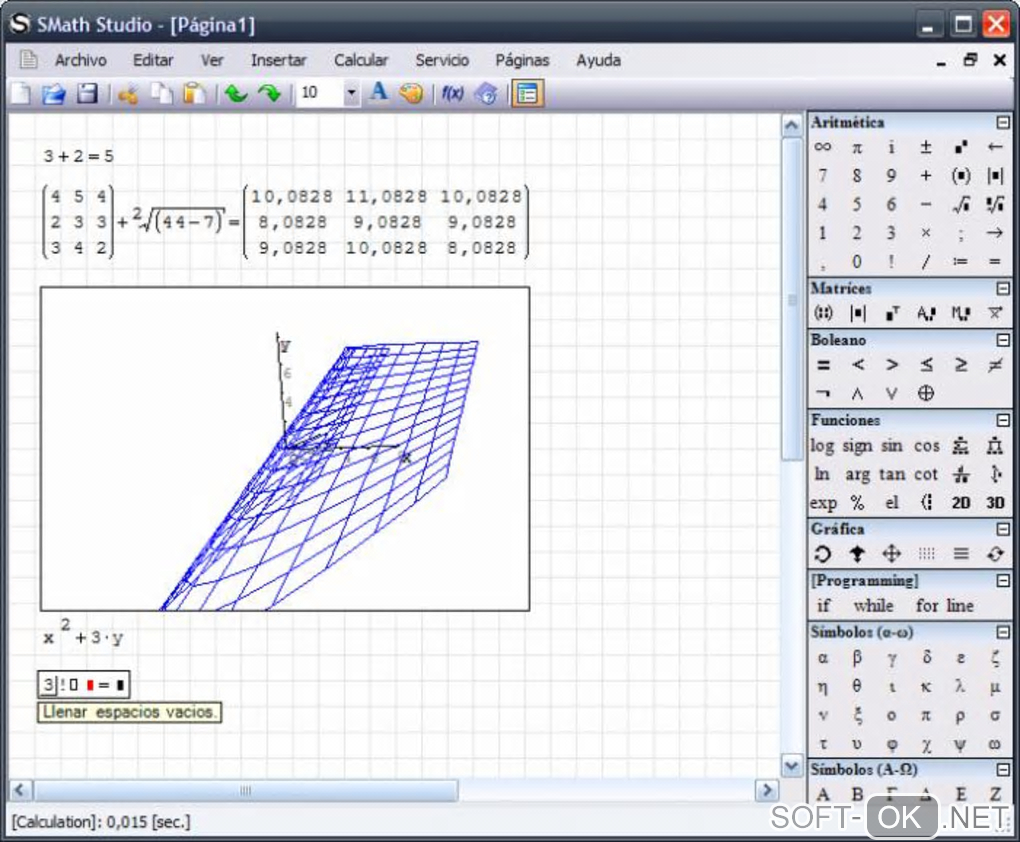The height and width of the screenshot is (842, 1020).
Task: Insert a while loop
Action: point(873,606)
